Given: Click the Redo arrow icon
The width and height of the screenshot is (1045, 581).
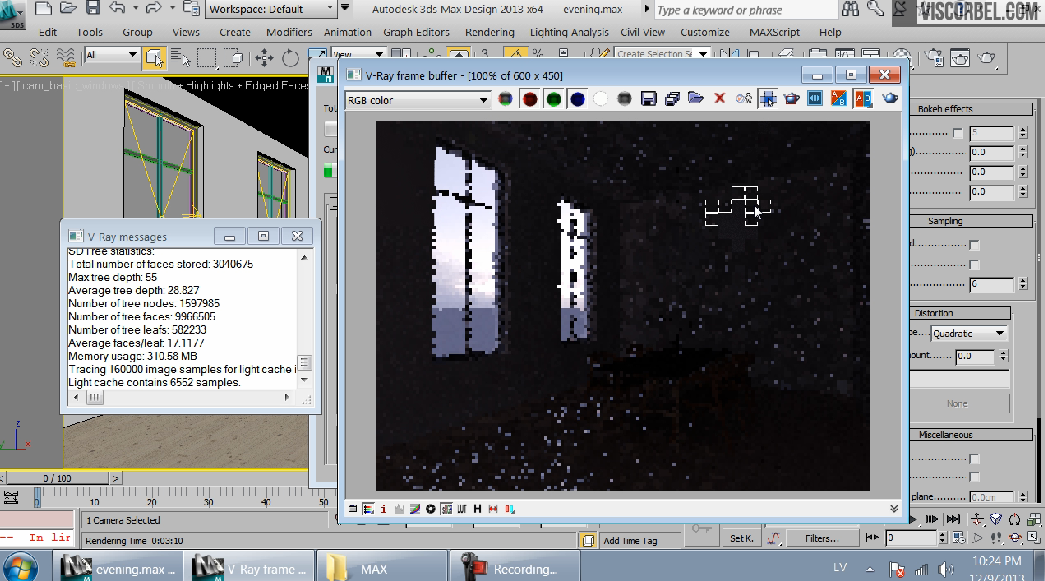Looking at the screenshot, I should (x=153, y=9).
